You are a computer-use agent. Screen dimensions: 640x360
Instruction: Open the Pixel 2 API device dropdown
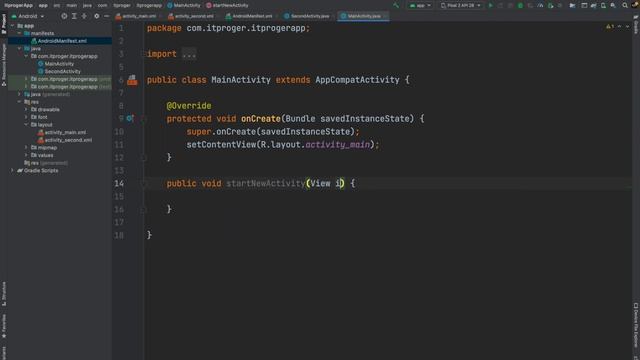click(x=460, y=5)
